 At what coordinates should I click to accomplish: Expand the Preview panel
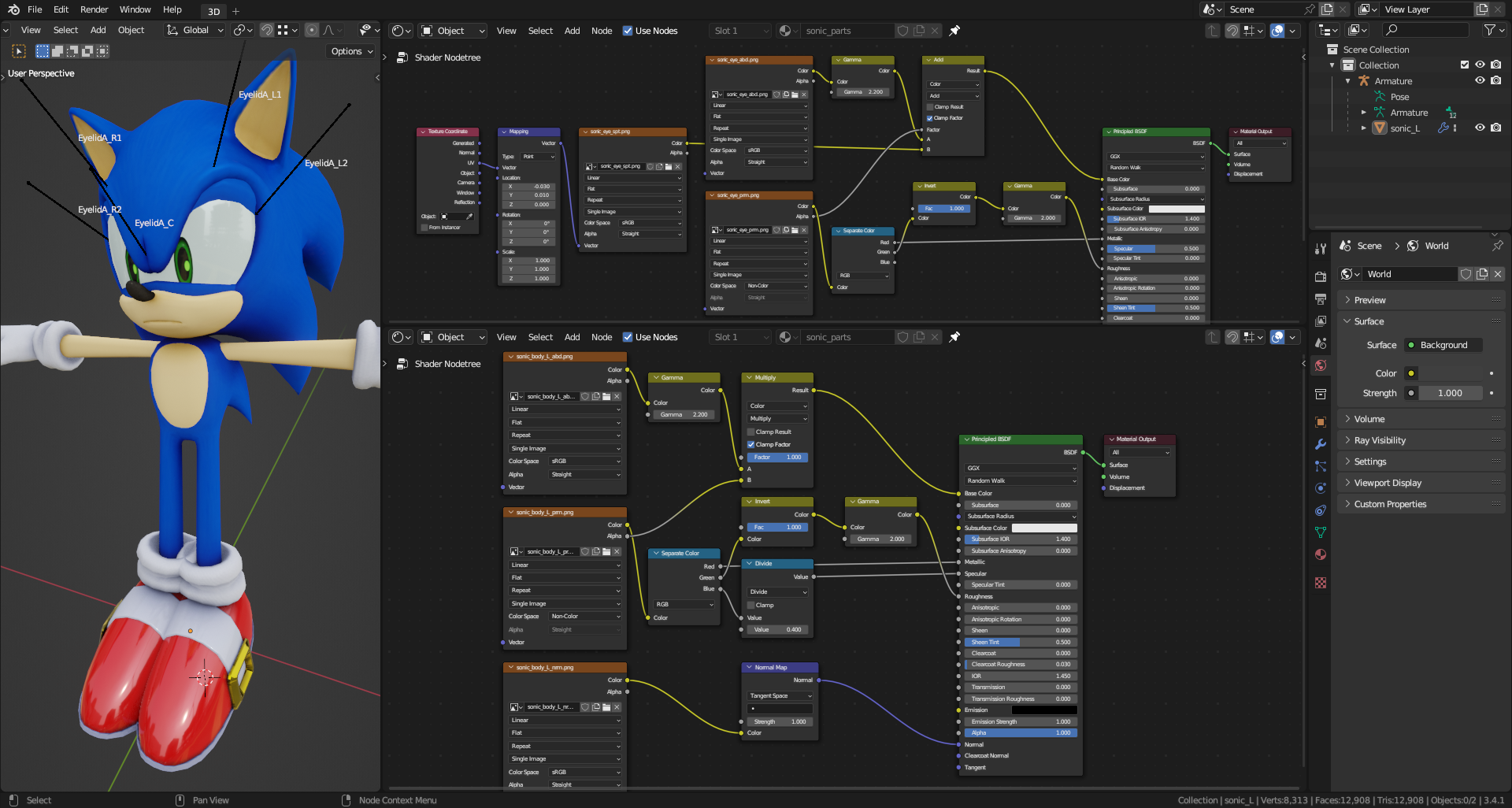[1421, 300]
